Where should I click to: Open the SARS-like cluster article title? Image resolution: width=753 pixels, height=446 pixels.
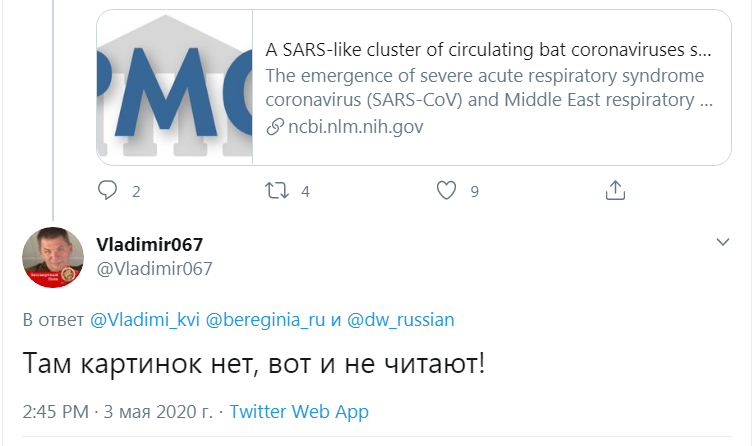(488, 49)
